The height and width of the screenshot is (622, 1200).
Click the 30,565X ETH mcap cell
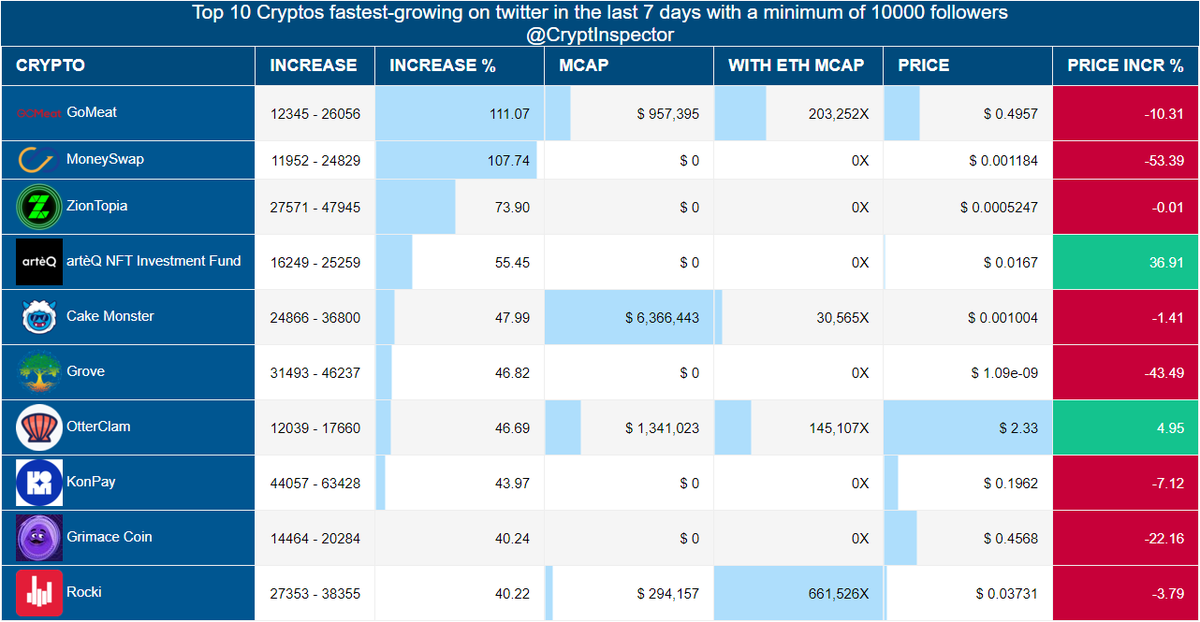point(799,317)
